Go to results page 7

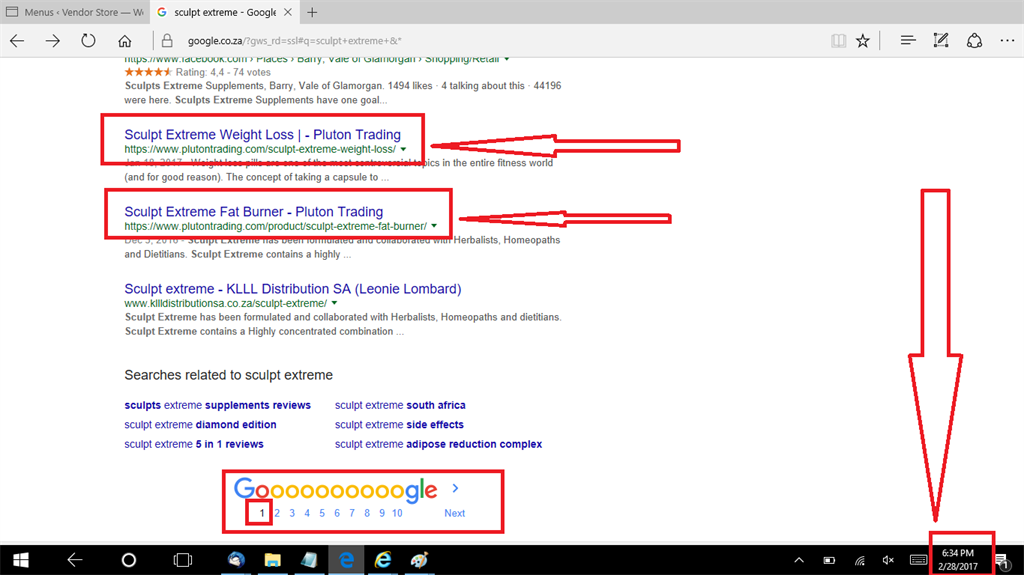[x=352, y=514]
